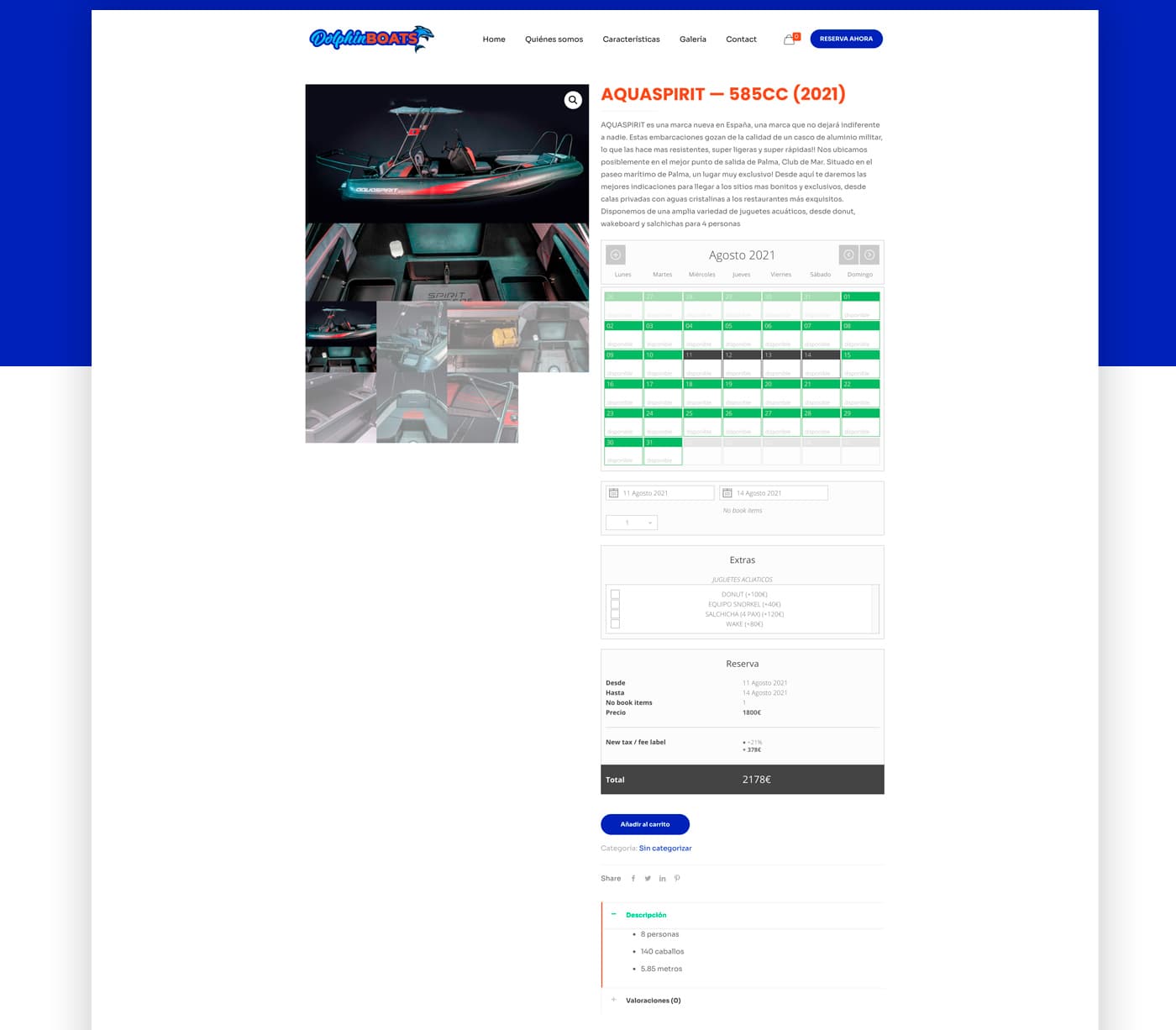Click the "8 personas" bullet
This screenshot has width=1176, height=1030.
click(659, 934)
